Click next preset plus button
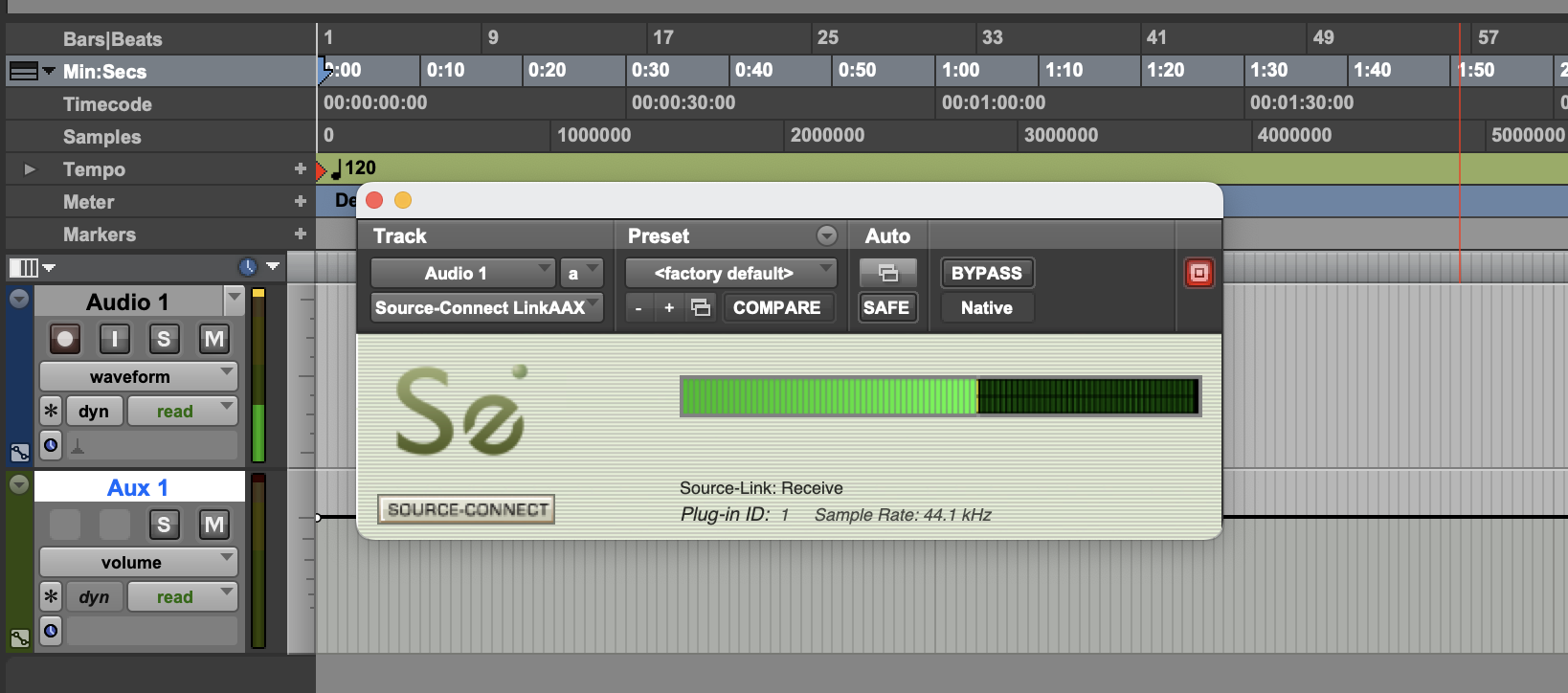The width and height of the screenshot is (1568, 693). [669, 307]
